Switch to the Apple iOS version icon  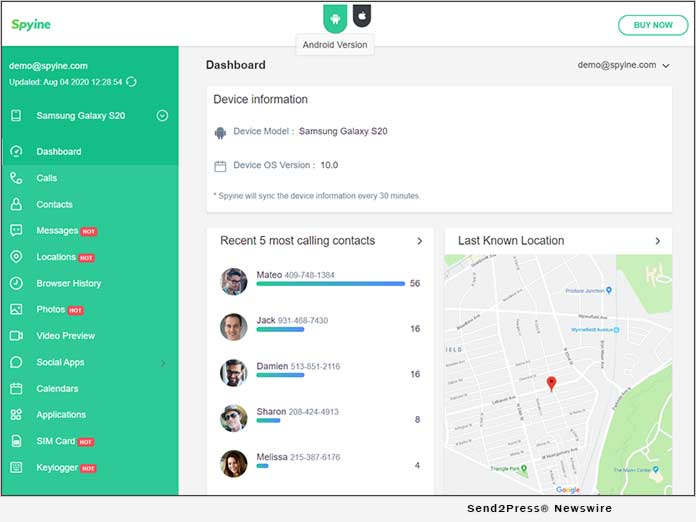(x=362, y=16)
